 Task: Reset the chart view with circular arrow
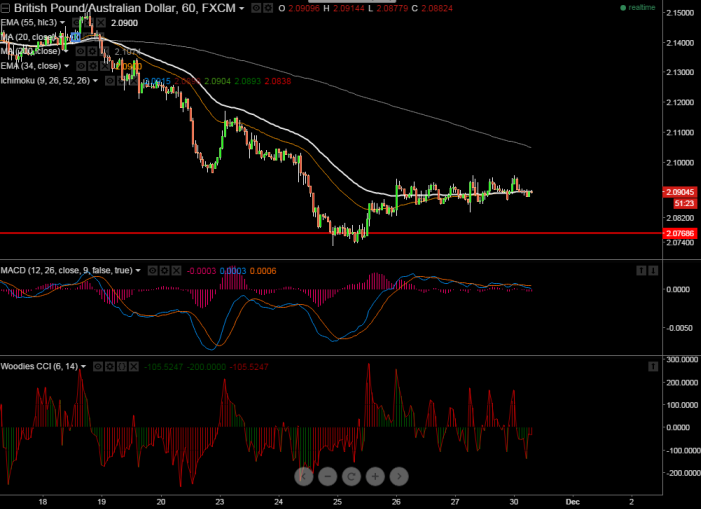tap(351, 476)
